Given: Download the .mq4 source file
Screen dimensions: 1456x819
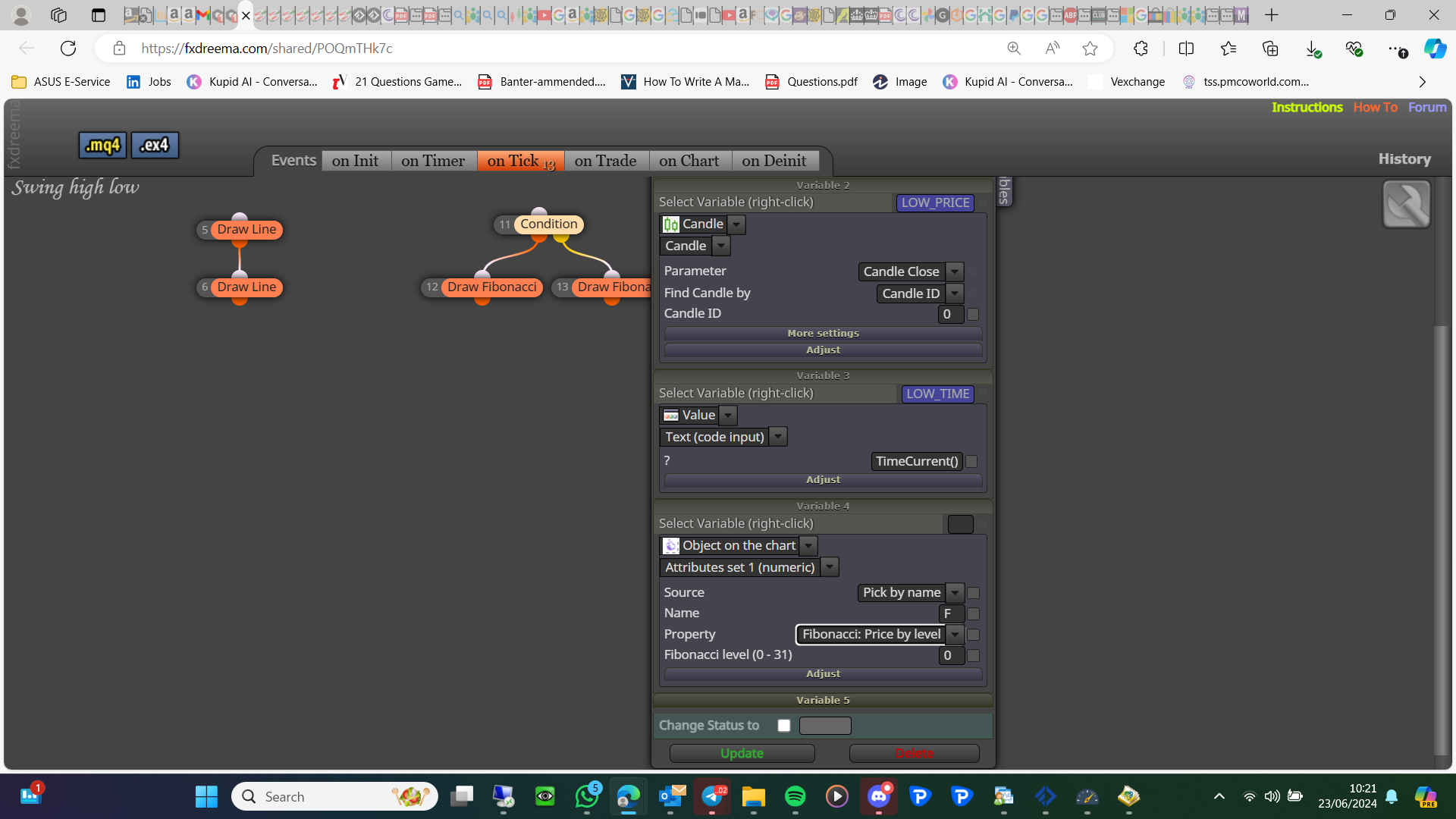Looking at the screenshot, I should pyautogui.click(x=102, y=145).
